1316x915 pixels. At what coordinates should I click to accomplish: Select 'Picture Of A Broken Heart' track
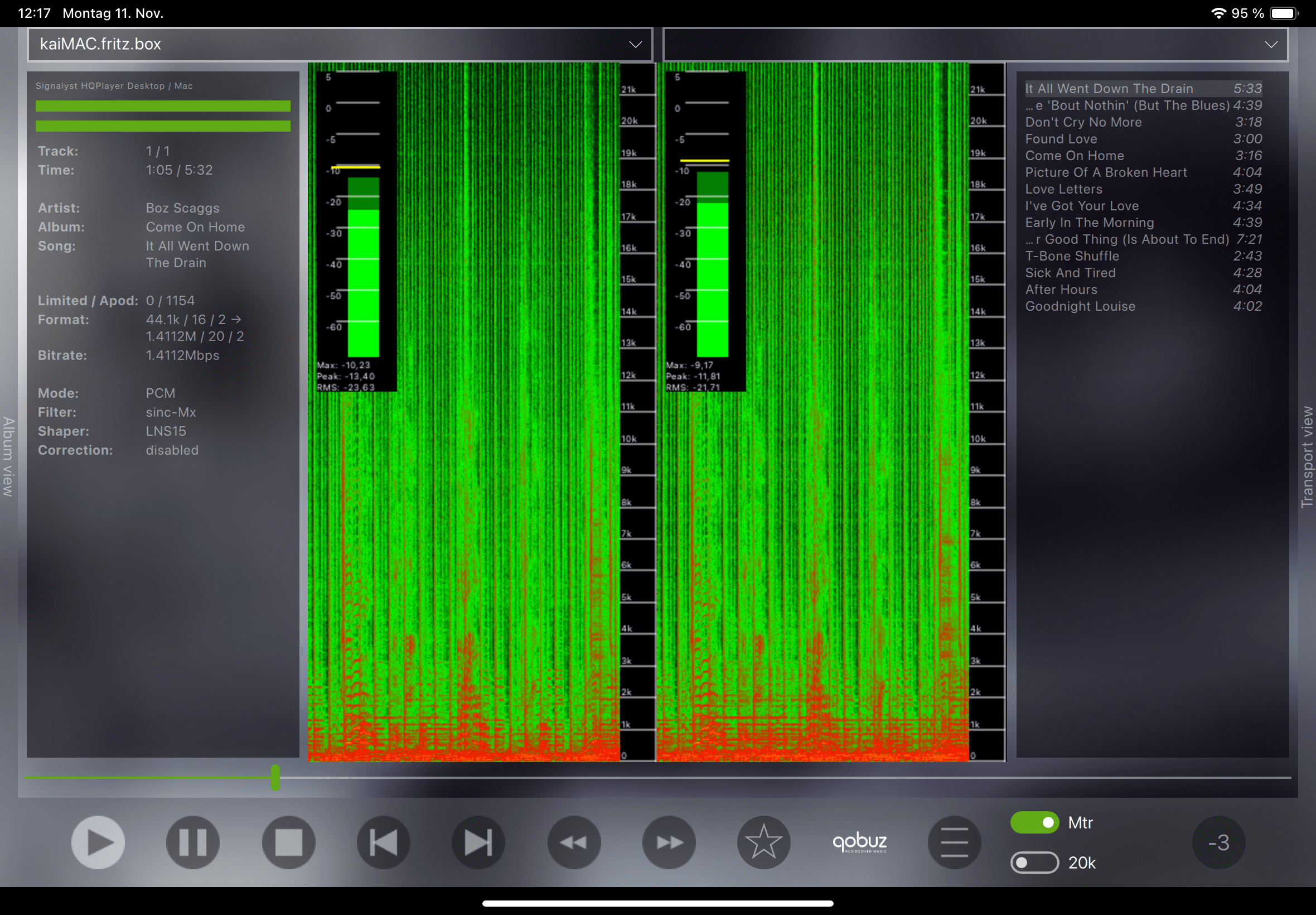(x=1144, y=172)
